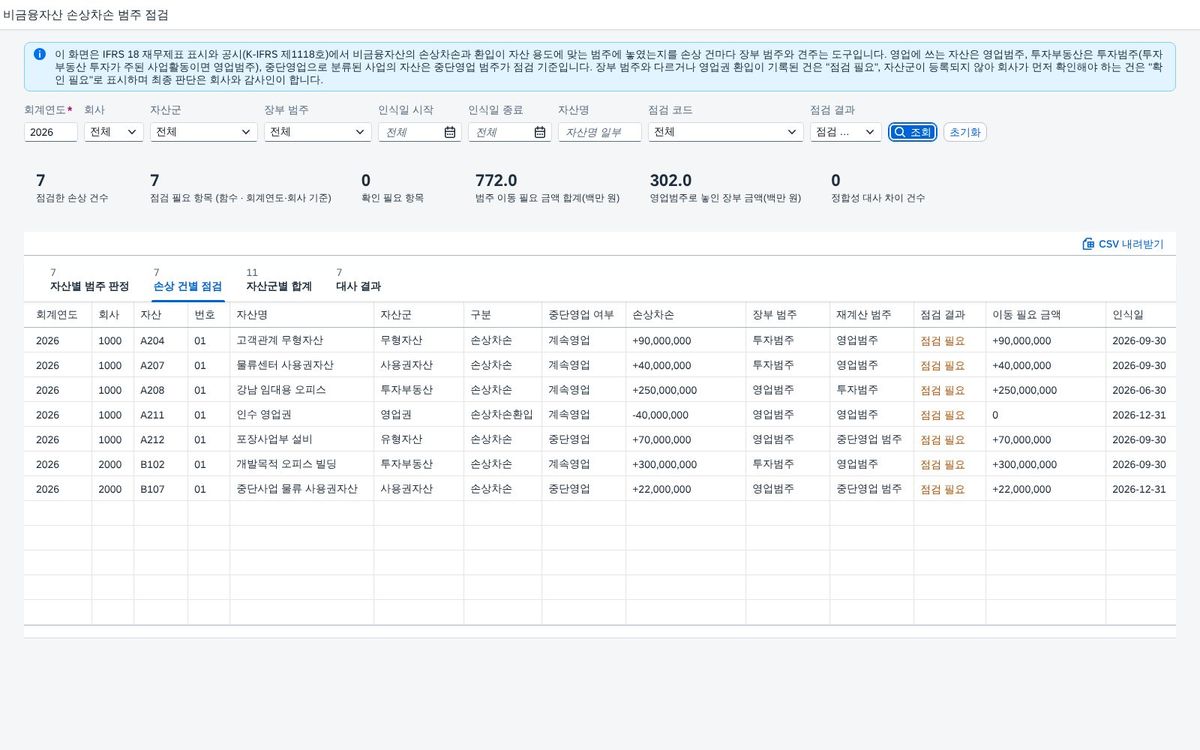
Task: Click the 이동 필요 금액 column header
Action: point(1045,314)
